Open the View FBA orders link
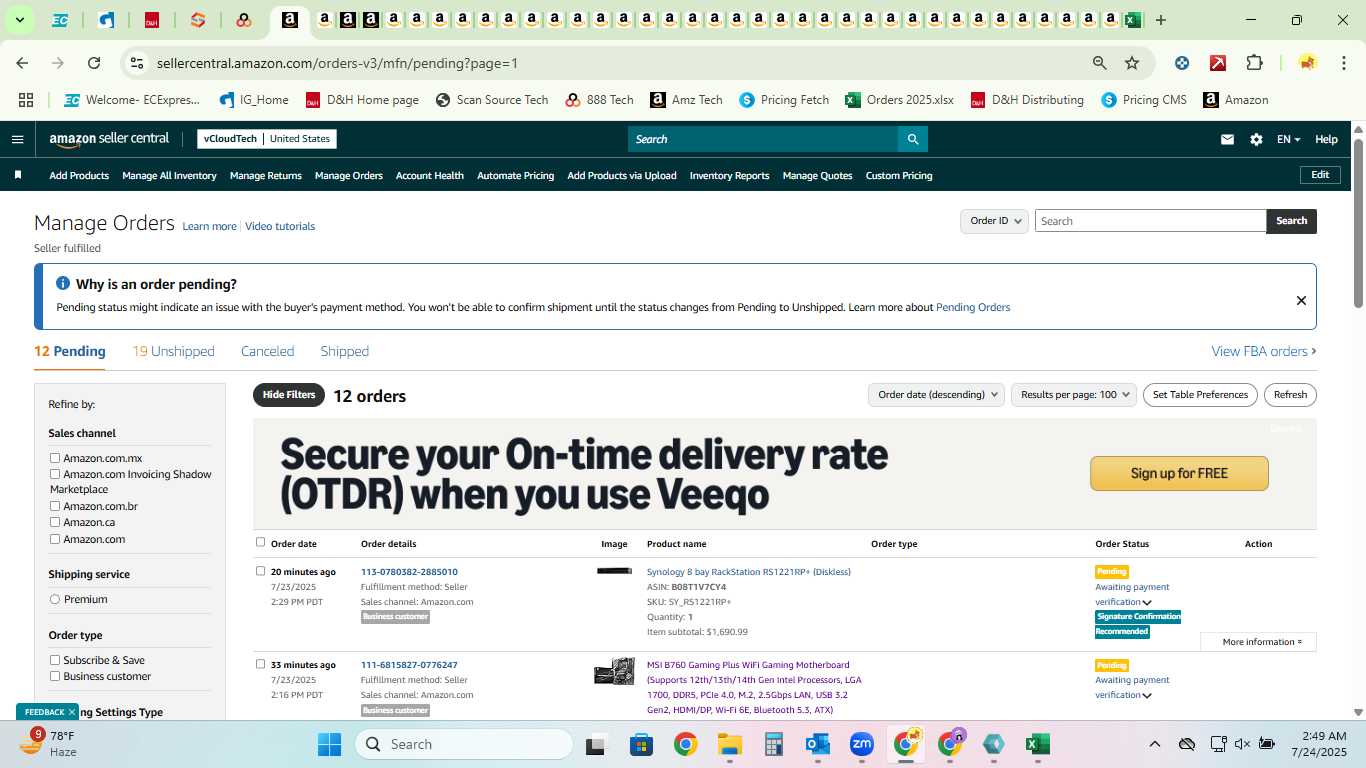 tap(1264, 351)
